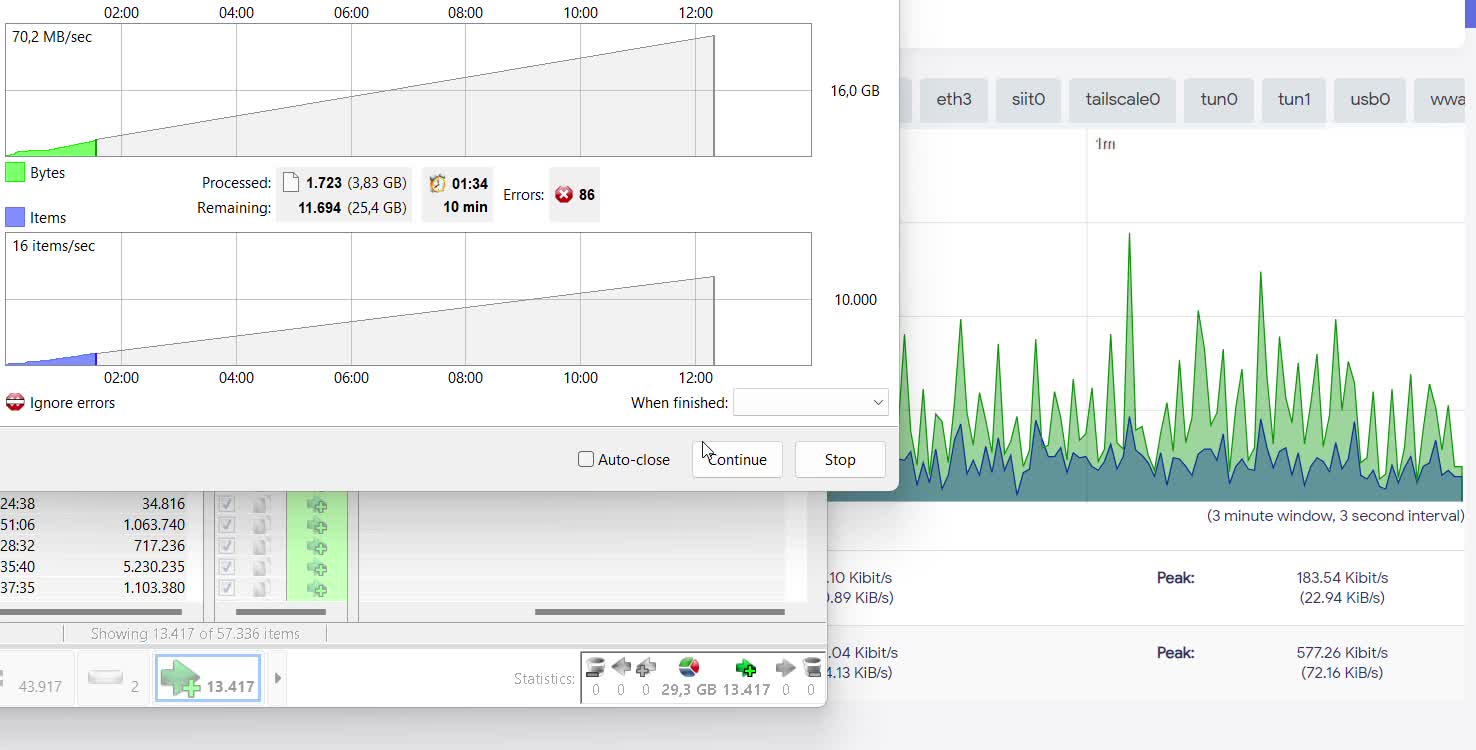Click the file icon in the 34.816 row
Image resolution: width=1476 pixels, height=750 pixels.
pyautogui.click(x=261, y=504)
